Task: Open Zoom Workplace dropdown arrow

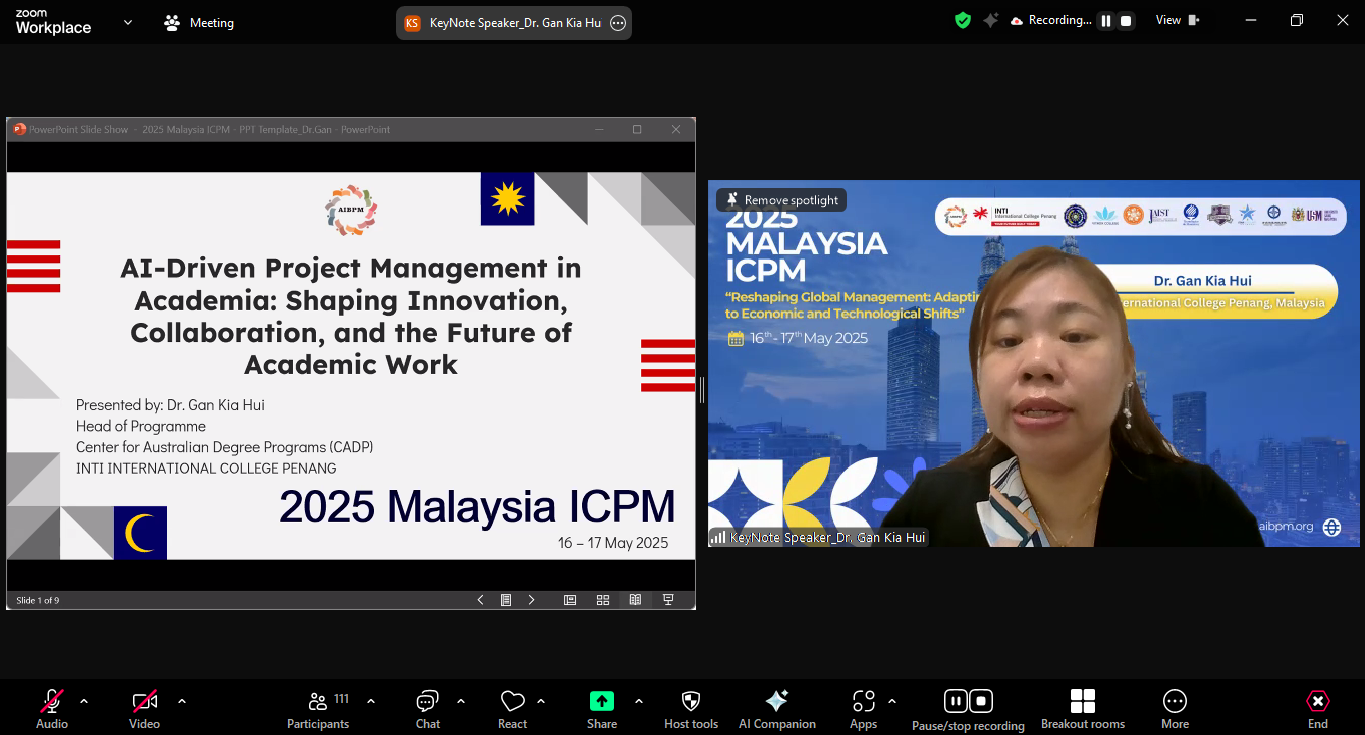Action: pos(128,21)
